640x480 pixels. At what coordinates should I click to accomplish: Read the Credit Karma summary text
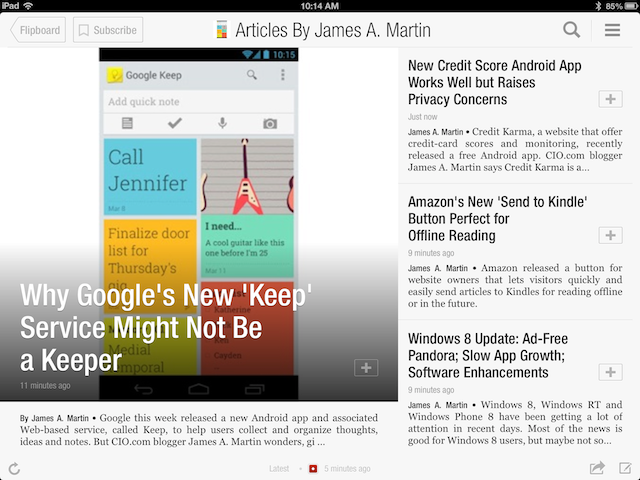coord(515,149)
